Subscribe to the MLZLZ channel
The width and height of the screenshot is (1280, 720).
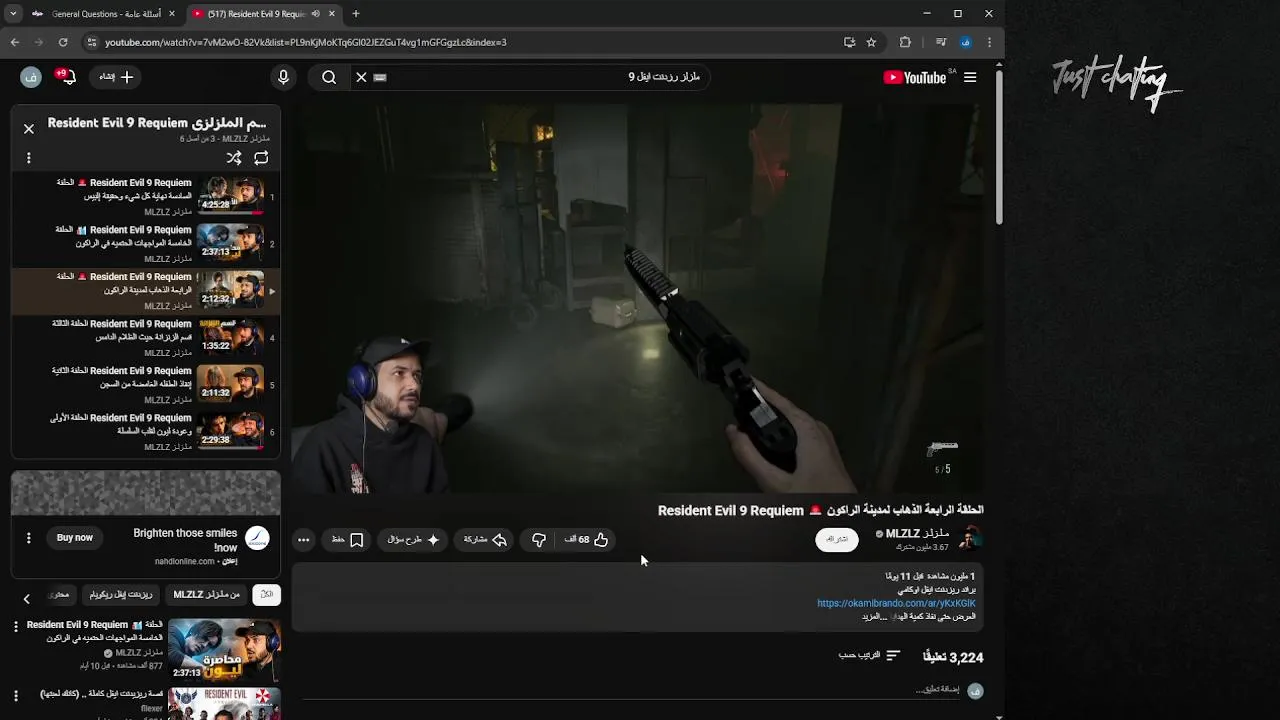click(x=837, y=539)
